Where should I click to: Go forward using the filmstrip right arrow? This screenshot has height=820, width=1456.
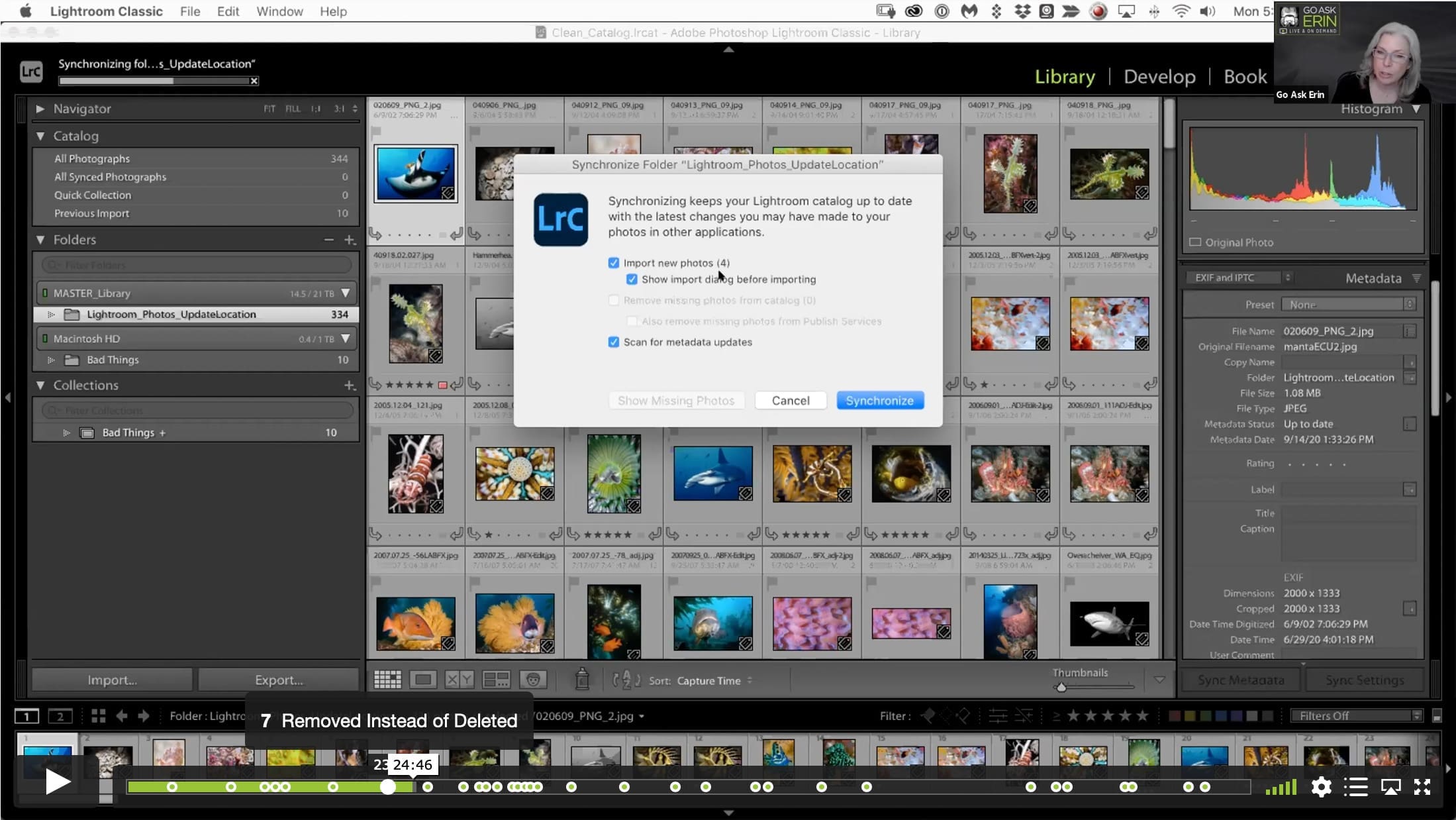click(x=144, y=716)
